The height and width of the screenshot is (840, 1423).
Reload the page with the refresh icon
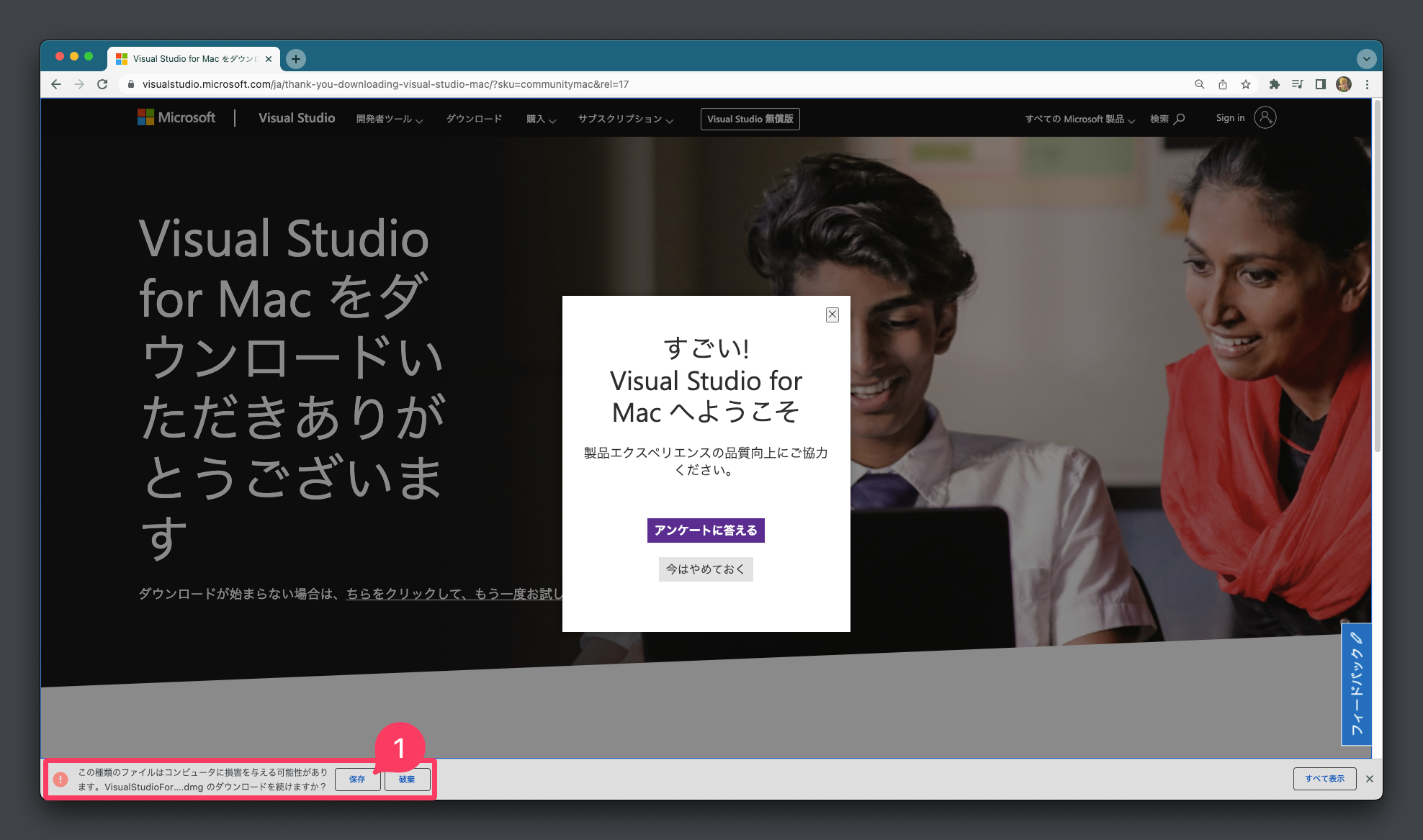point(102,84)
